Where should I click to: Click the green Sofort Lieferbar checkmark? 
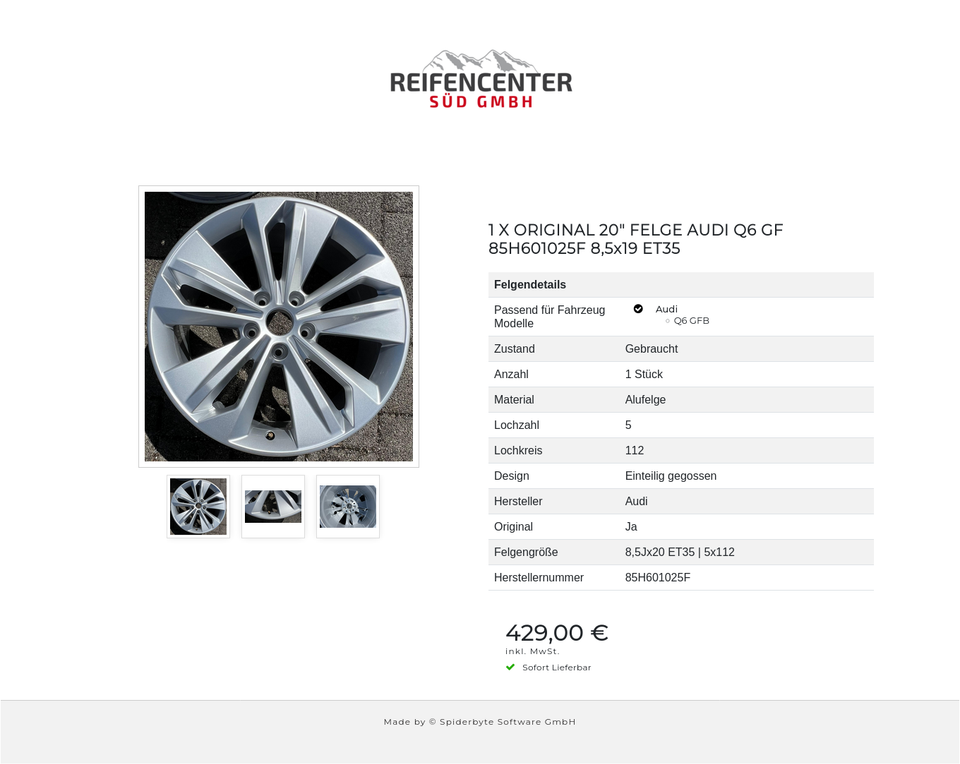point(511,667)
